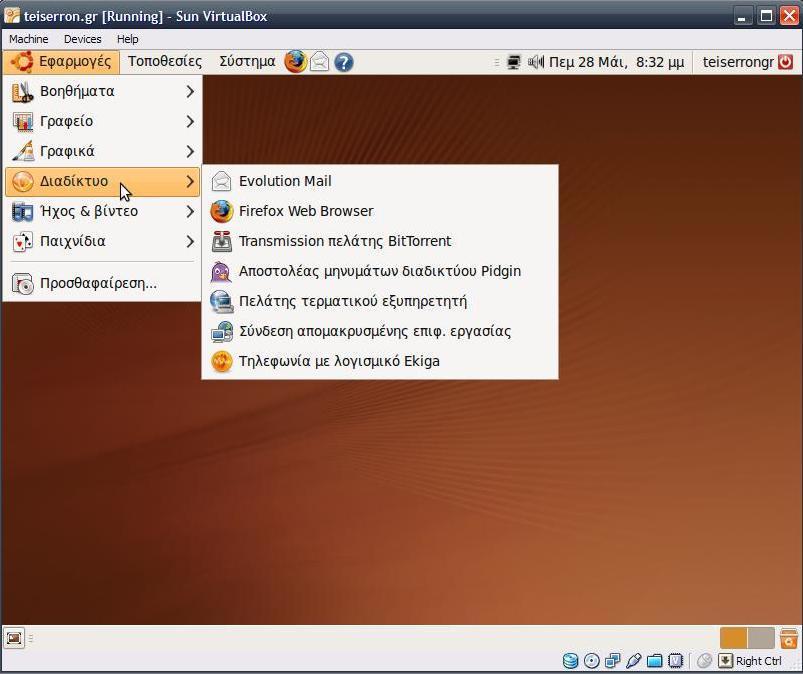
Task: Launch Firefox Web Browser from submenu
Action: tap(380, 212)
